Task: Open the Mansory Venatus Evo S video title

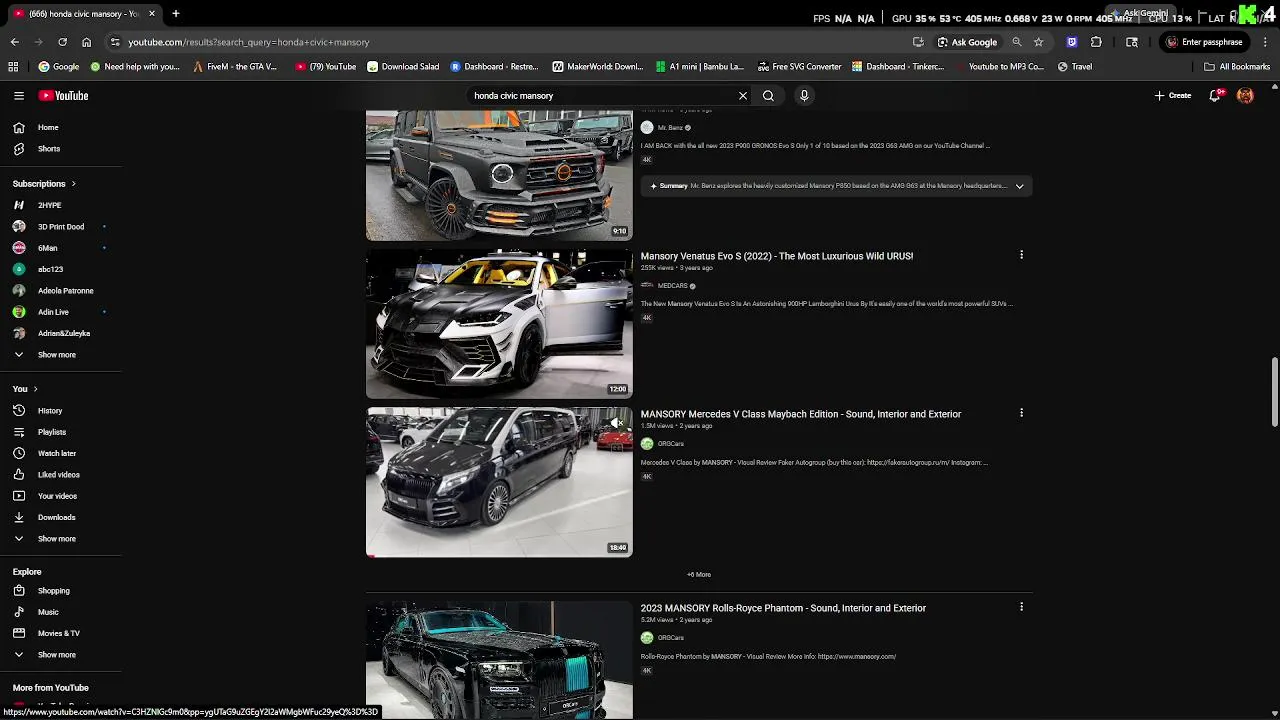Action: click(776, 255)
